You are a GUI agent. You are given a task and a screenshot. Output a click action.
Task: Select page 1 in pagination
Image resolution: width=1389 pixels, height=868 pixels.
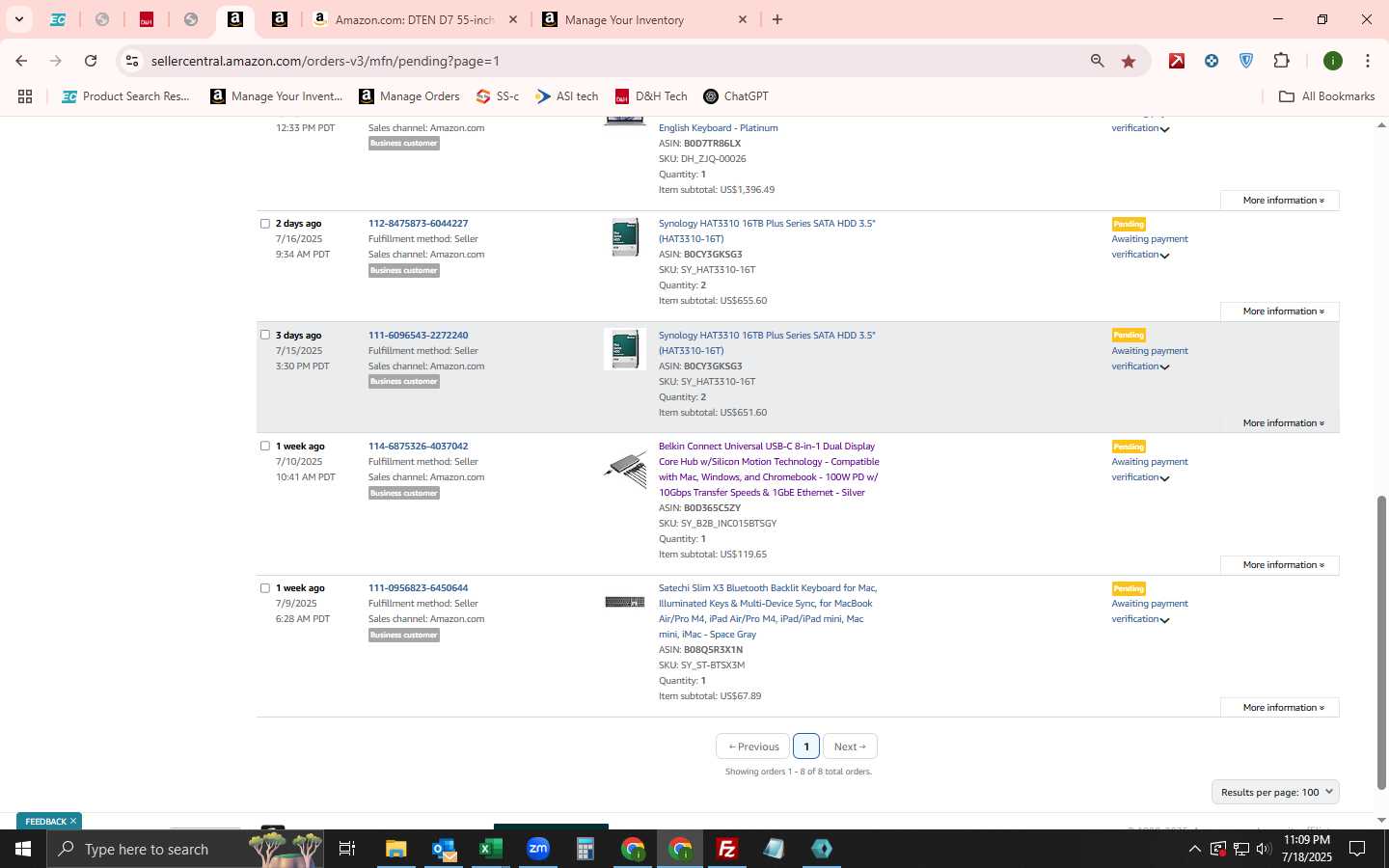coord(806,746)
